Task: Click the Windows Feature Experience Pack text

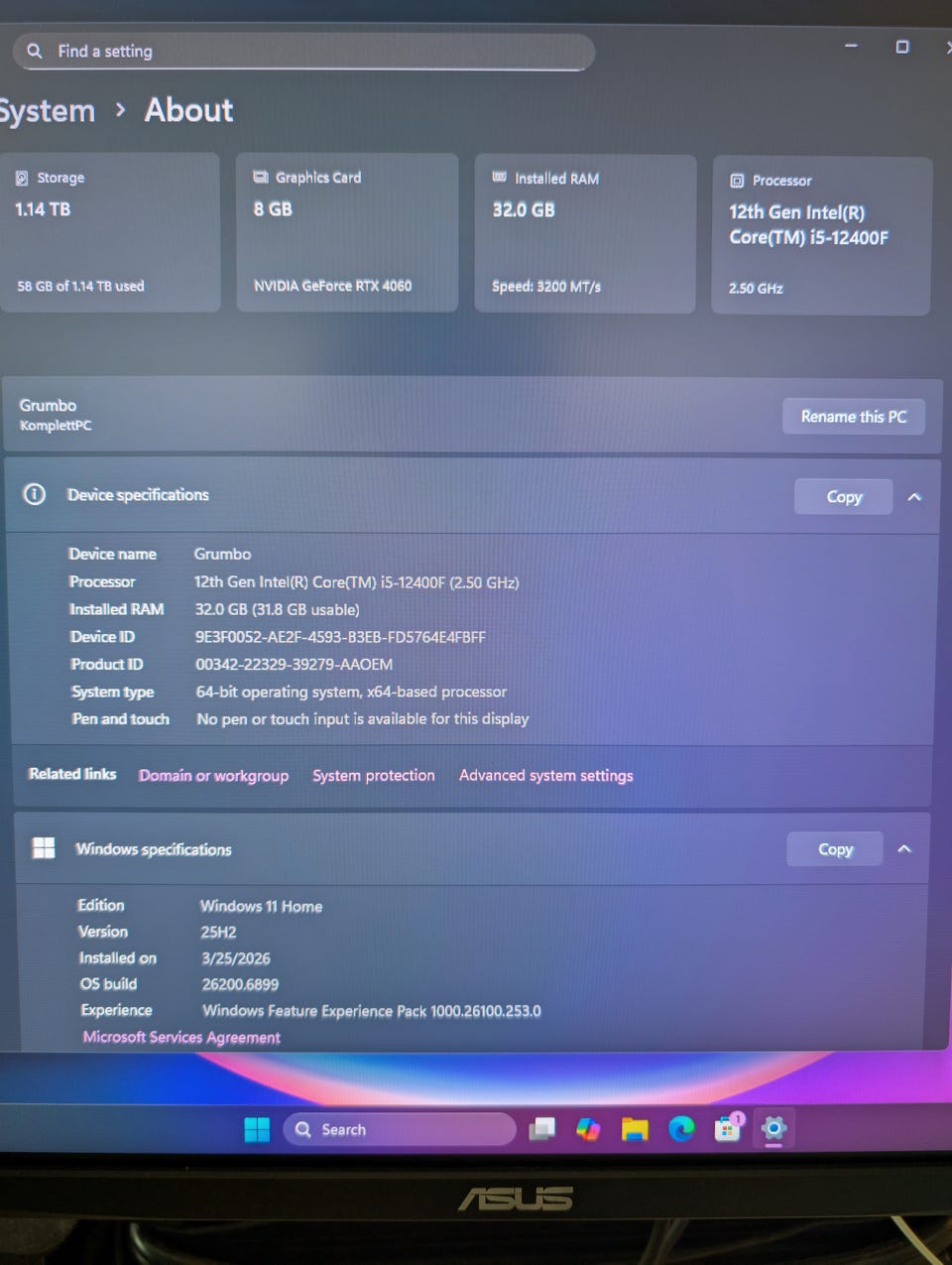Action: (x=372, y=1011)
